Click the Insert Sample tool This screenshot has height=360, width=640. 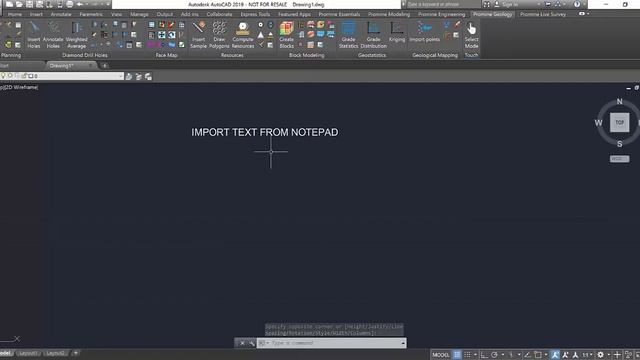coord(198,35)
